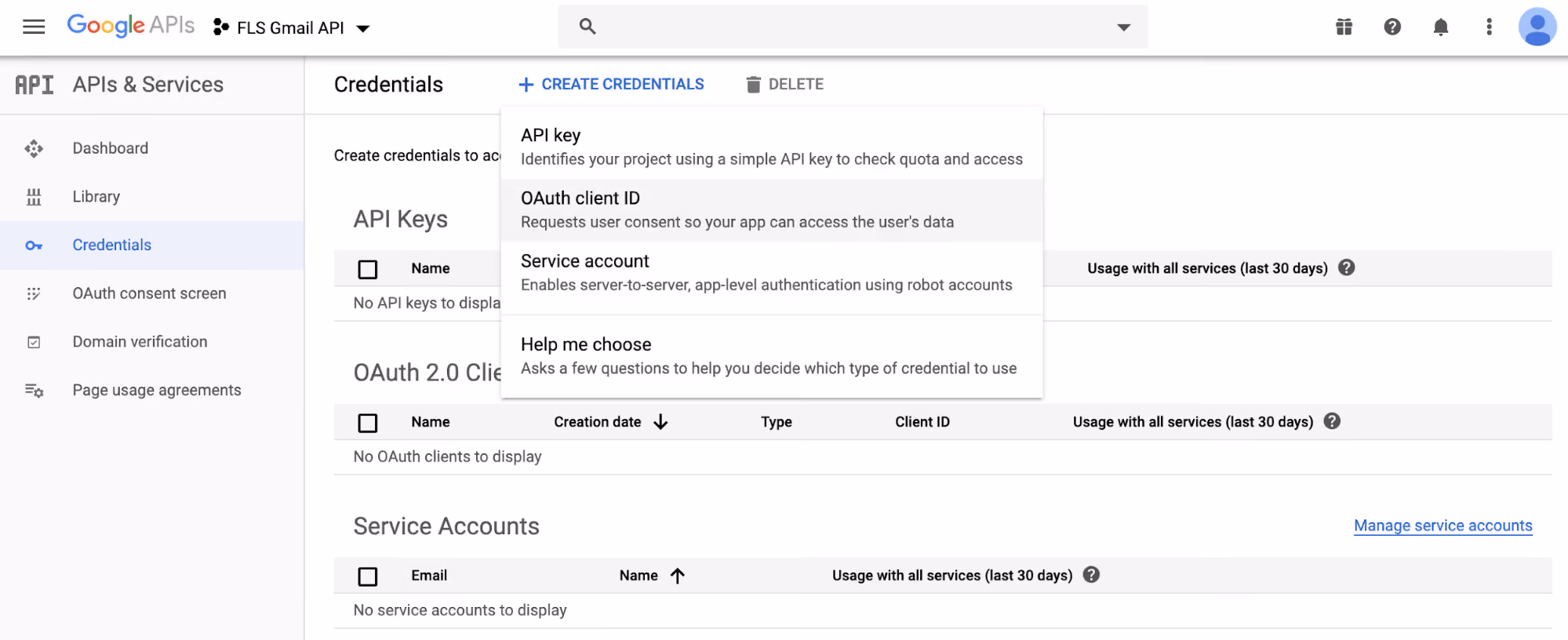
Task: Click the Name header in OAuth clients table
Action: tap(431, 422)
